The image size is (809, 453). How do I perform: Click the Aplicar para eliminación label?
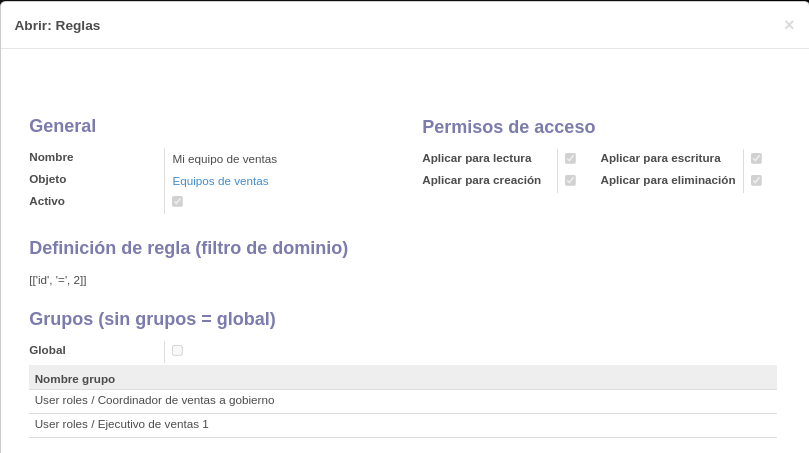[668, 180]
